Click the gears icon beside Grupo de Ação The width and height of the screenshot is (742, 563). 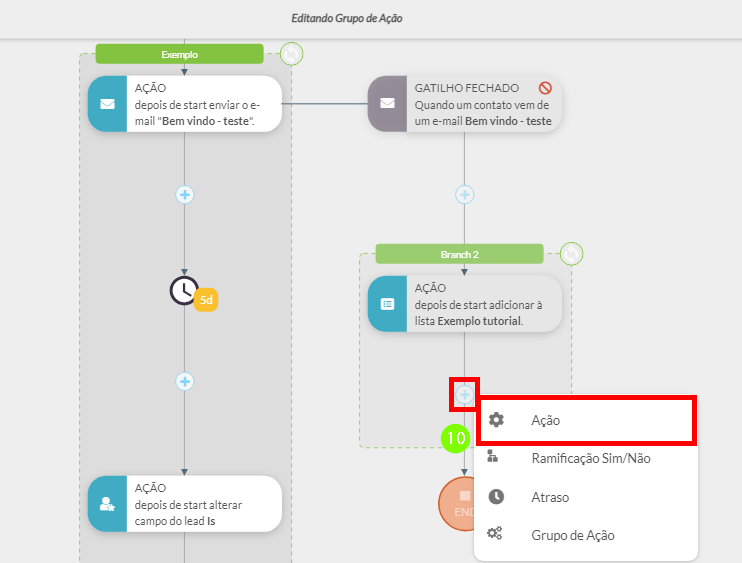pos(495,535)
